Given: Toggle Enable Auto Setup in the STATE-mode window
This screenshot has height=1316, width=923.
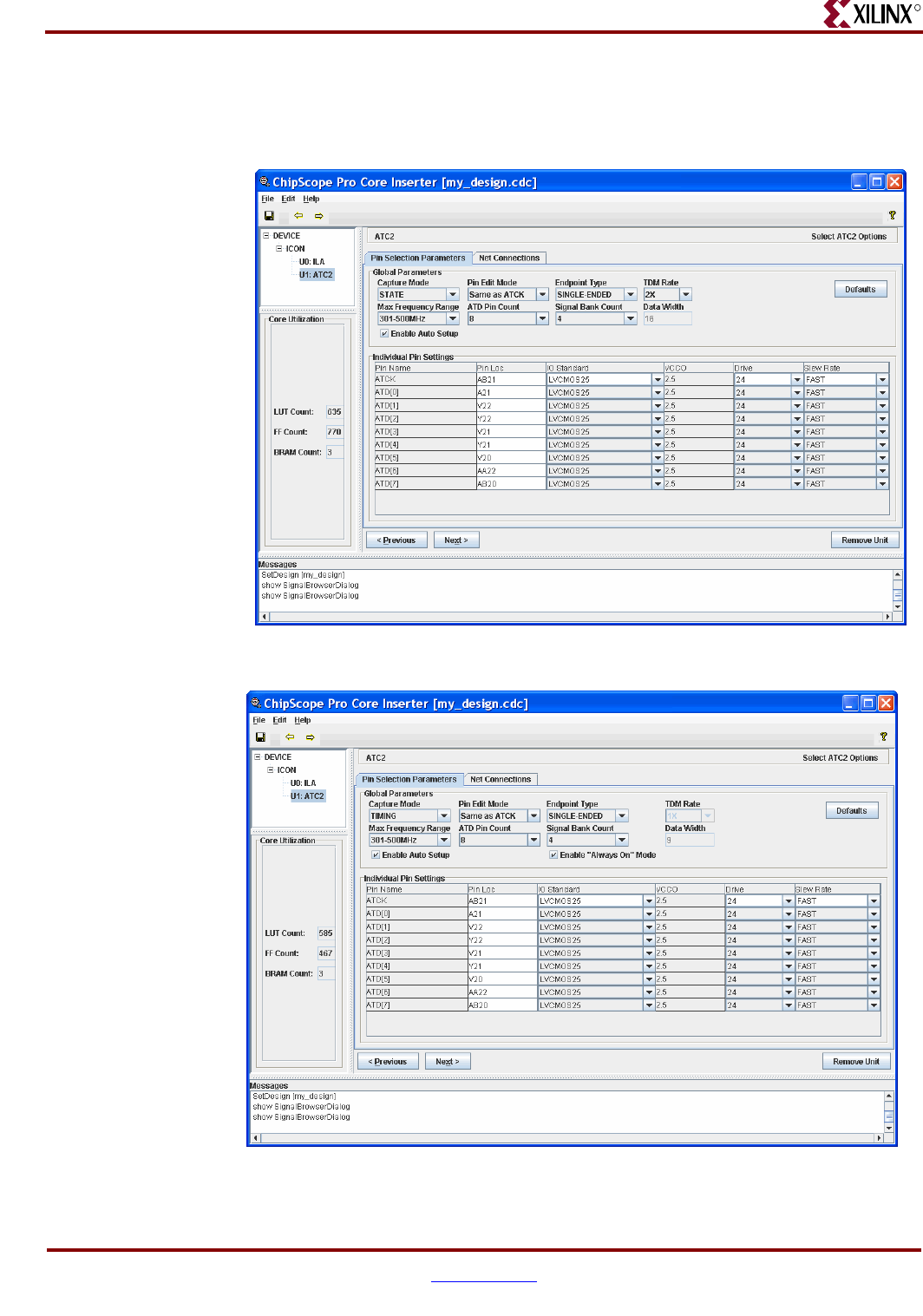Looking at the screenshot, I should (x=384, y=334).
